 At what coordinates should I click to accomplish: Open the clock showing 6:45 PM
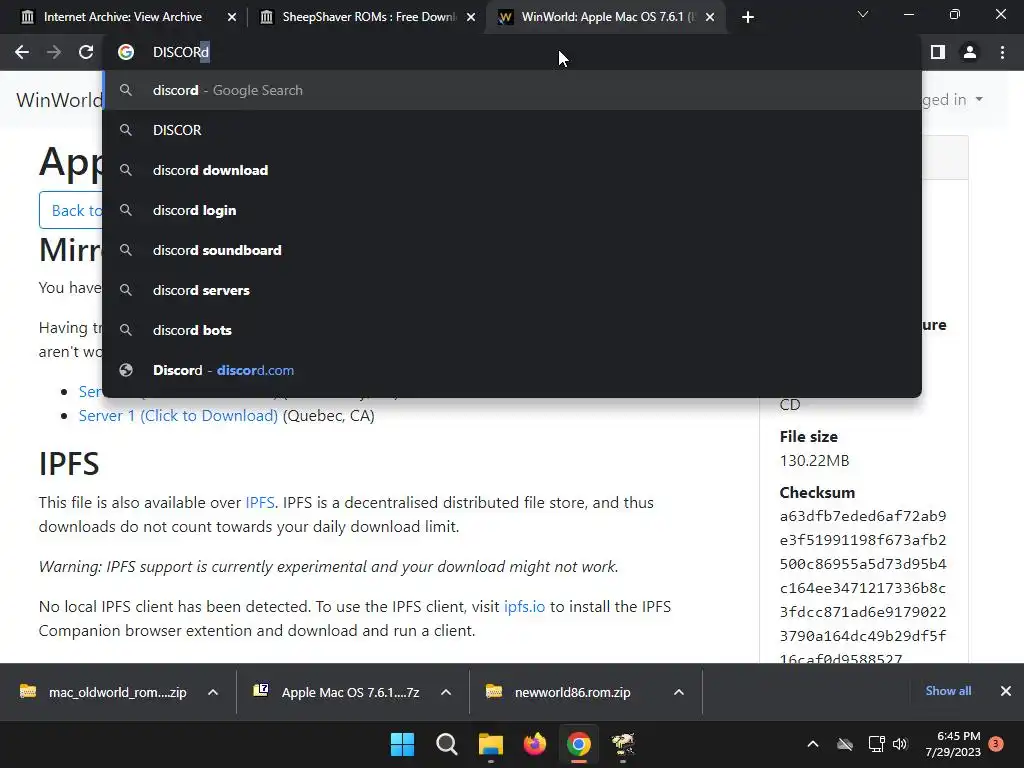pyautogui.click(x=953, y=744)
